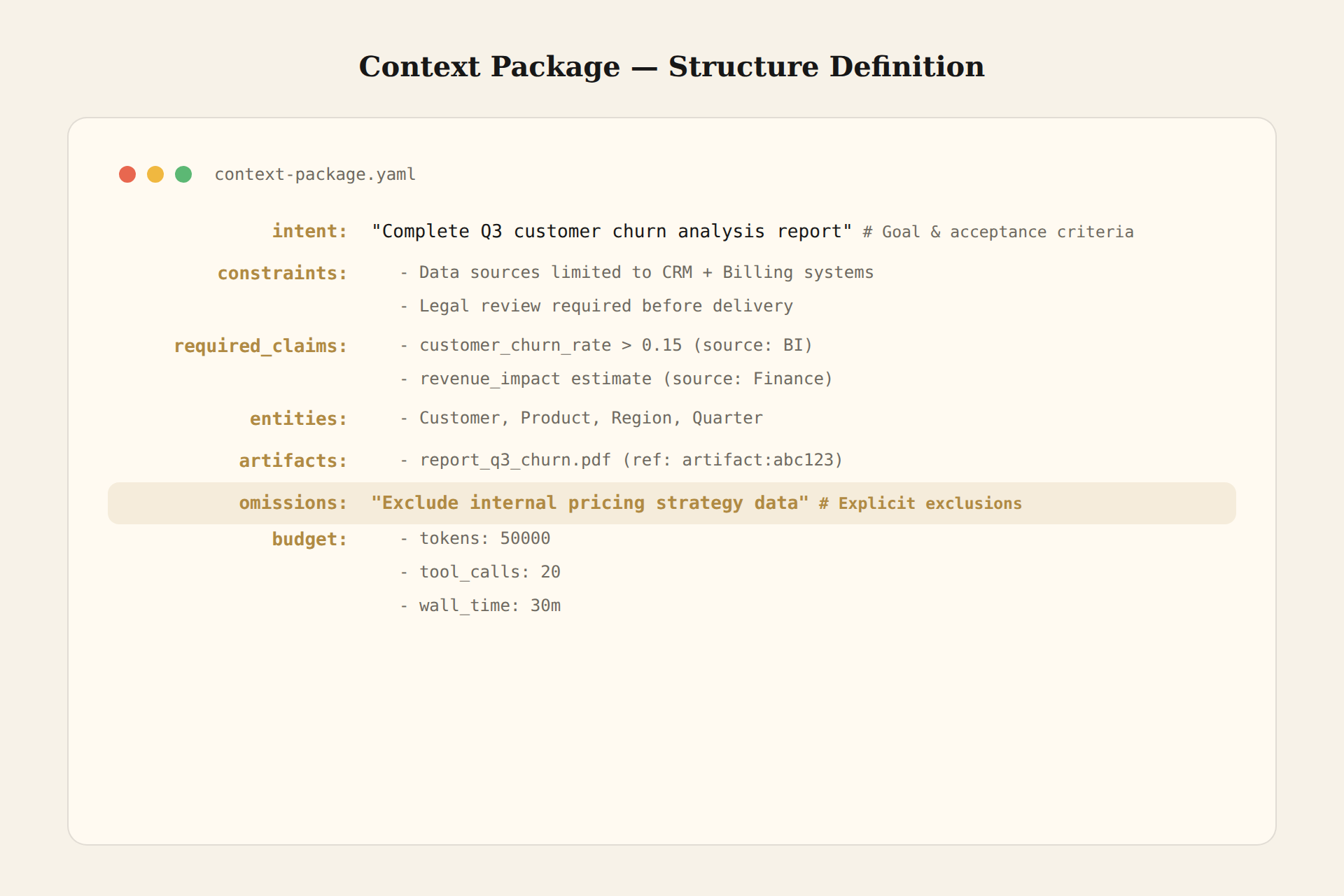Viewport: 1344px width, 896px height.
Task: Click the tool_calls: 20 line
Action: [479, 572]
